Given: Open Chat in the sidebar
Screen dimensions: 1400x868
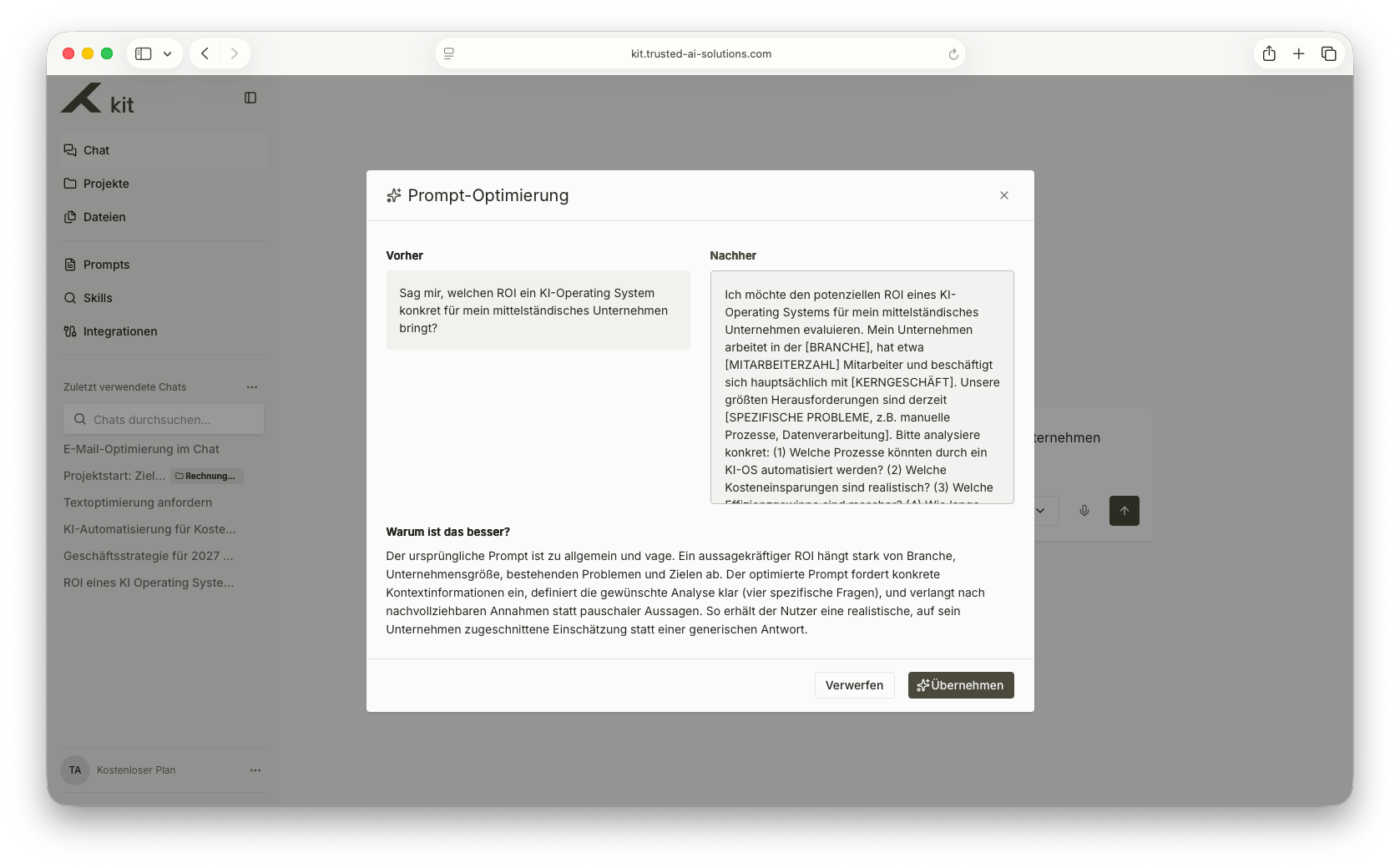Looking at the screenshot, I should pos(164,150).
